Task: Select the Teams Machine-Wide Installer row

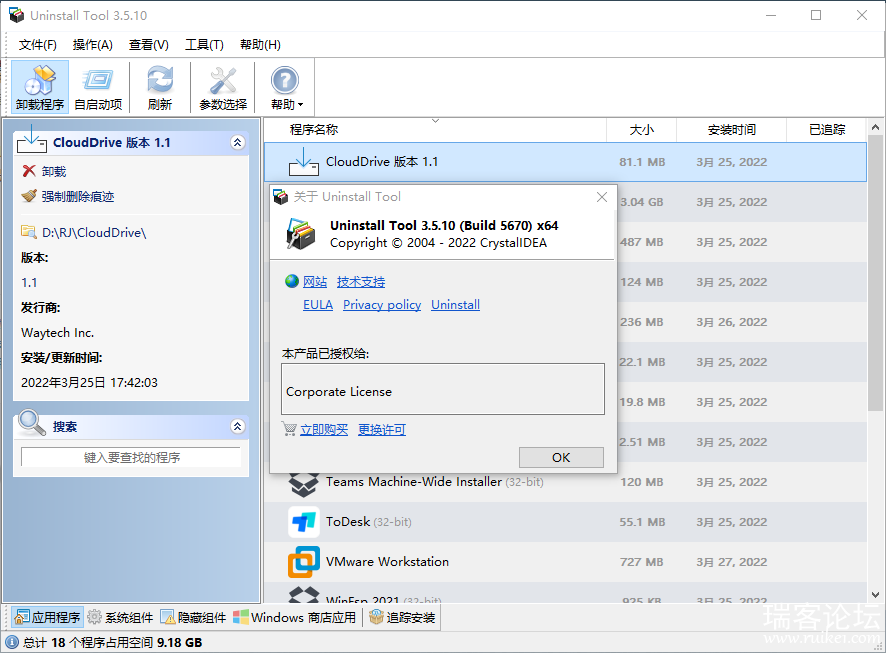Action: pyautogui.click(x=565, y=482)
